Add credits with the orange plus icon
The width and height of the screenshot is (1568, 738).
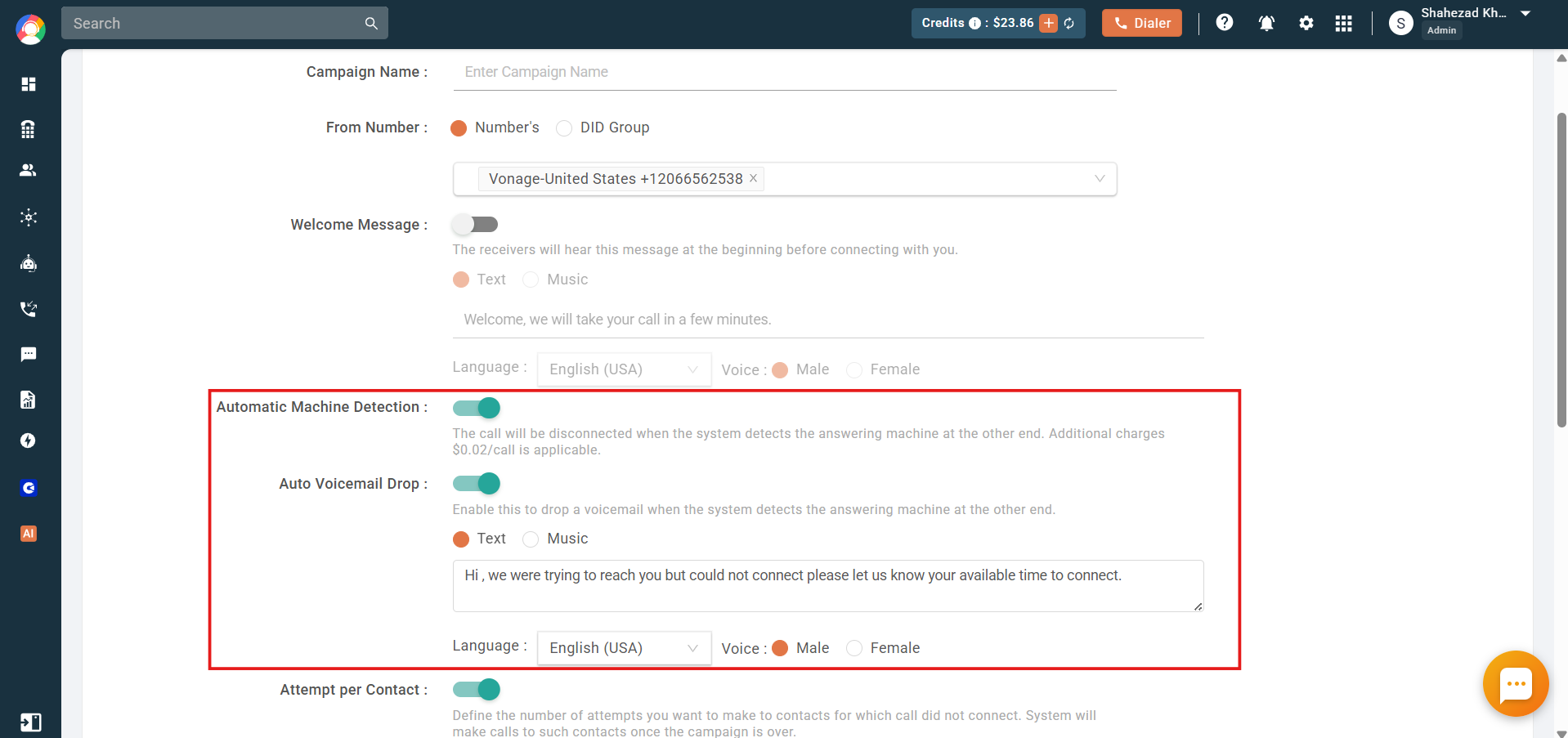pyautogui.click(x=1048, y=23)
